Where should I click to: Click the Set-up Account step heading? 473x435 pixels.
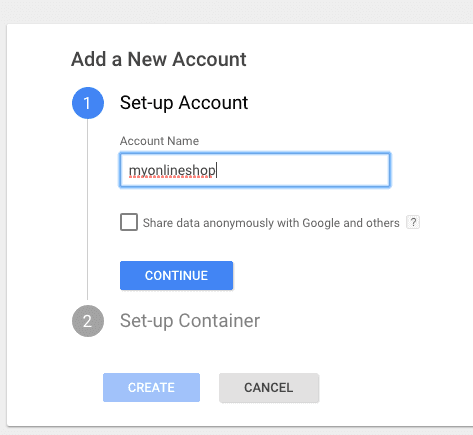click(184, 103)
